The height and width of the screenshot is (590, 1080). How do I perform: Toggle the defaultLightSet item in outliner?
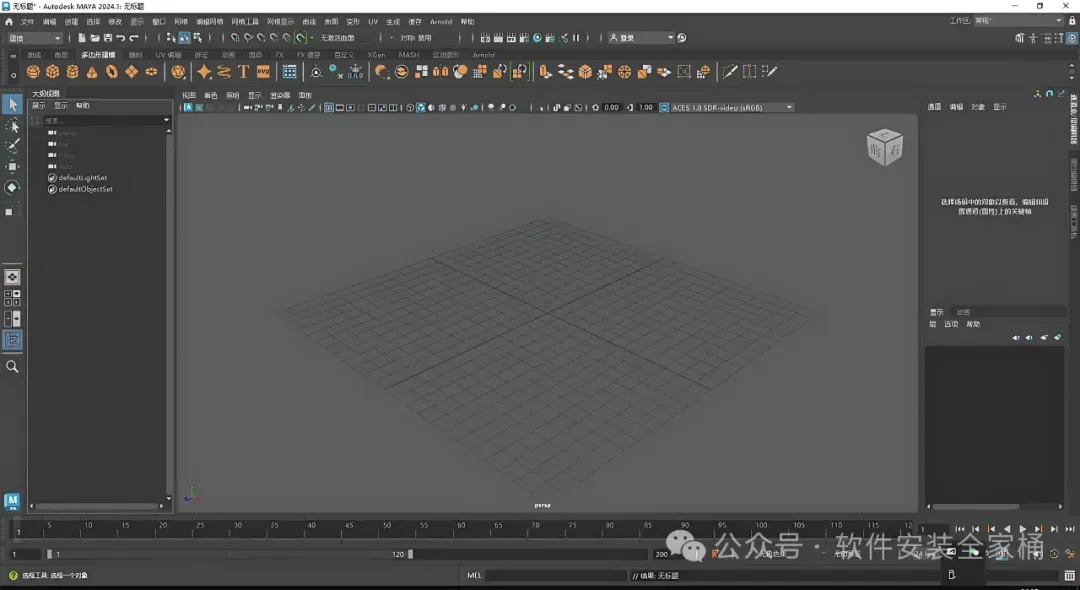coord(82,177)
